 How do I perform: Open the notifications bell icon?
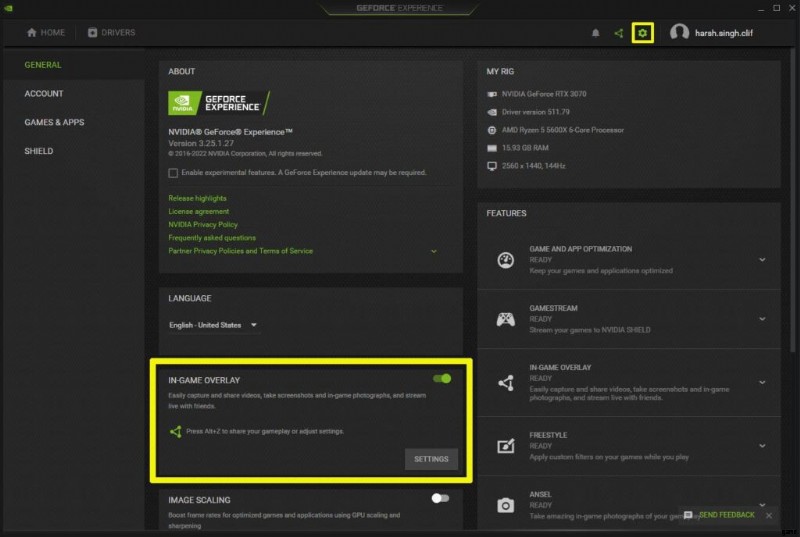(x=596, y=33)
